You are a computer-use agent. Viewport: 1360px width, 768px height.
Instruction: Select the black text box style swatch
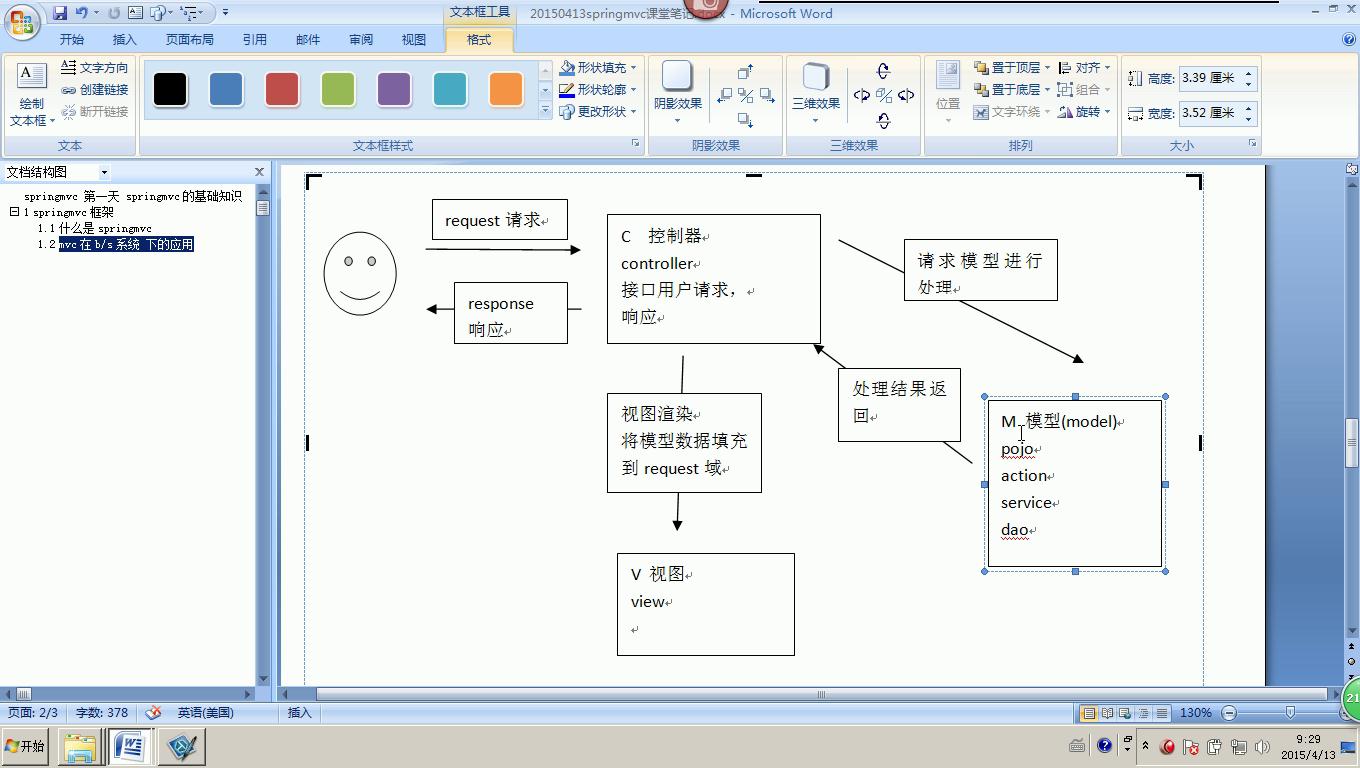[x=170, y=89]
